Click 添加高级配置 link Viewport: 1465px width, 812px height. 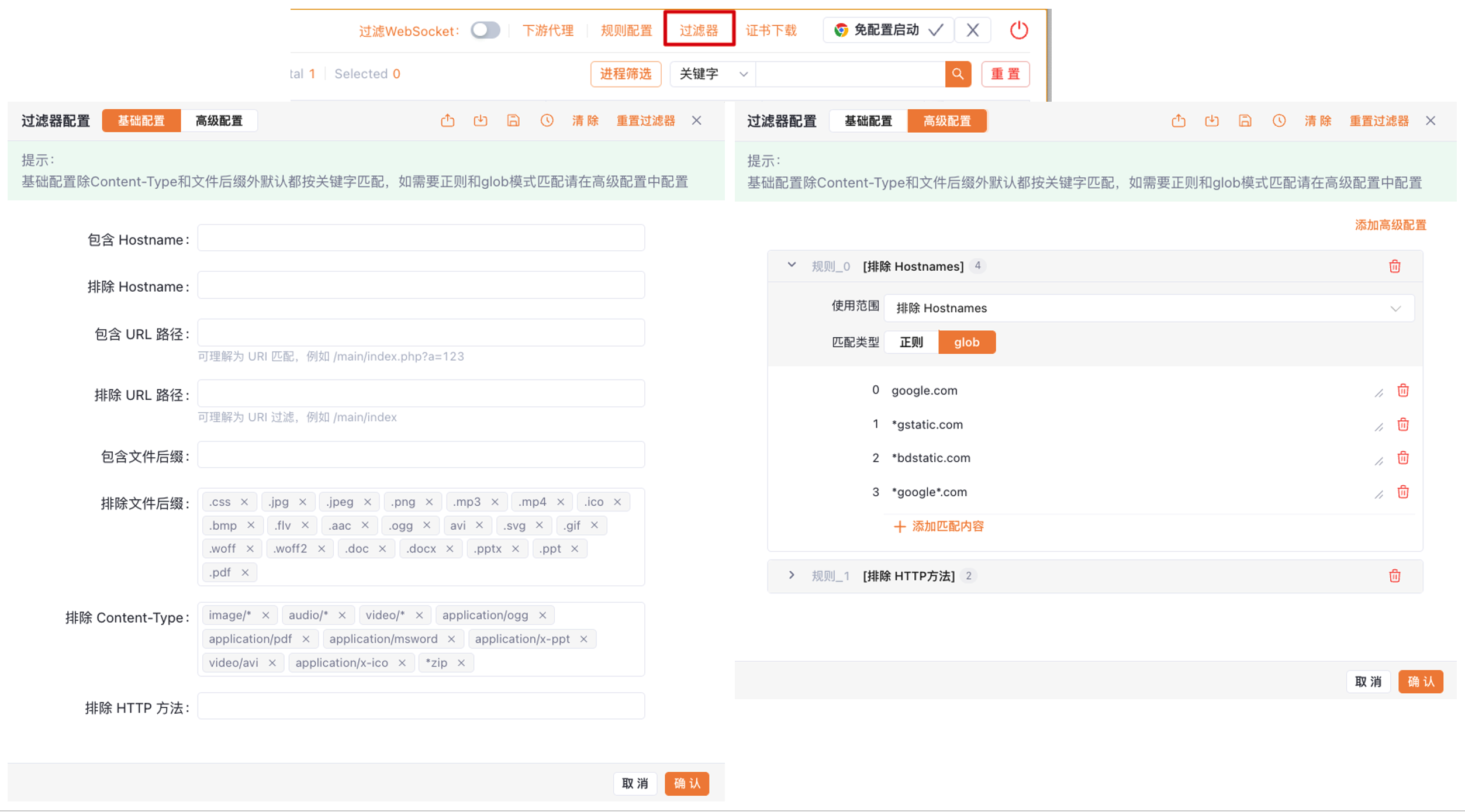(x=1391, y=225)
